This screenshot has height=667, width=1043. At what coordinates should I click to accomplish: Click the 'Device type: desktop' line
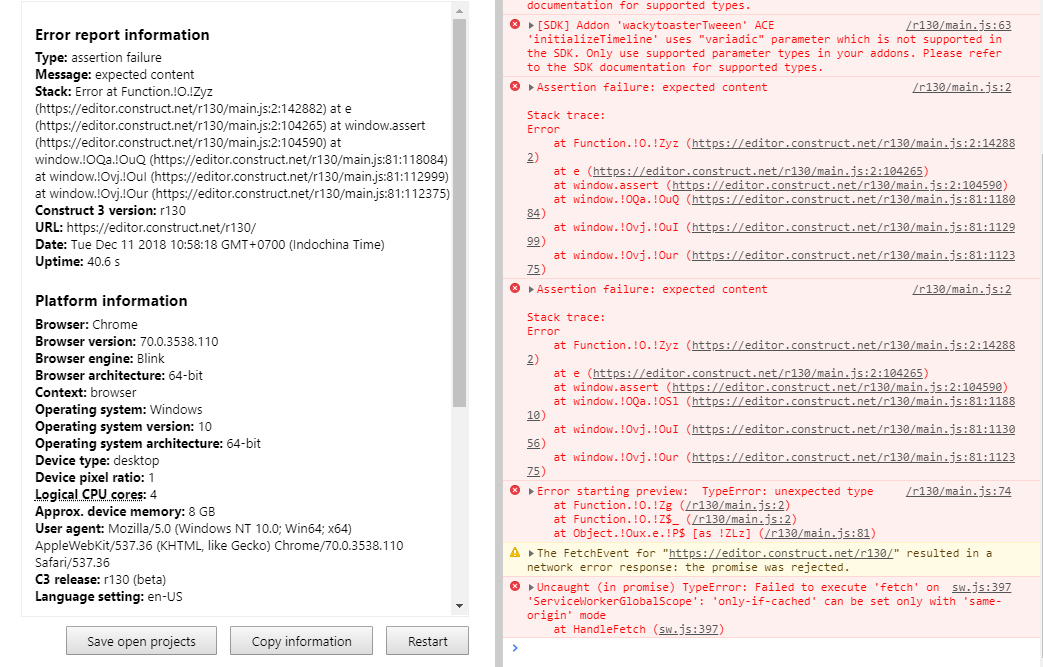pyautogui.click(x=97, y=461)
